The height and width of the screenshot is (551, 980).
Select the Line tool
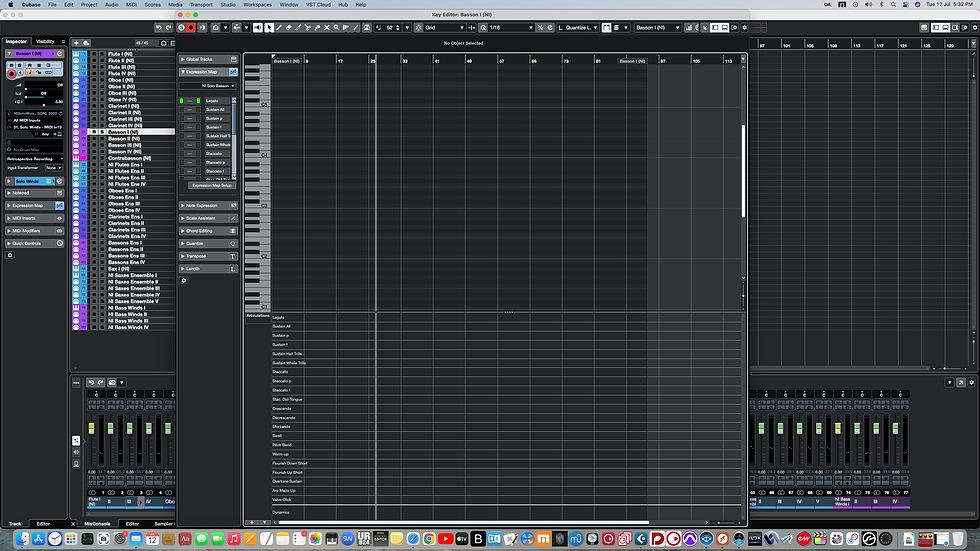[x=356, y=27]
